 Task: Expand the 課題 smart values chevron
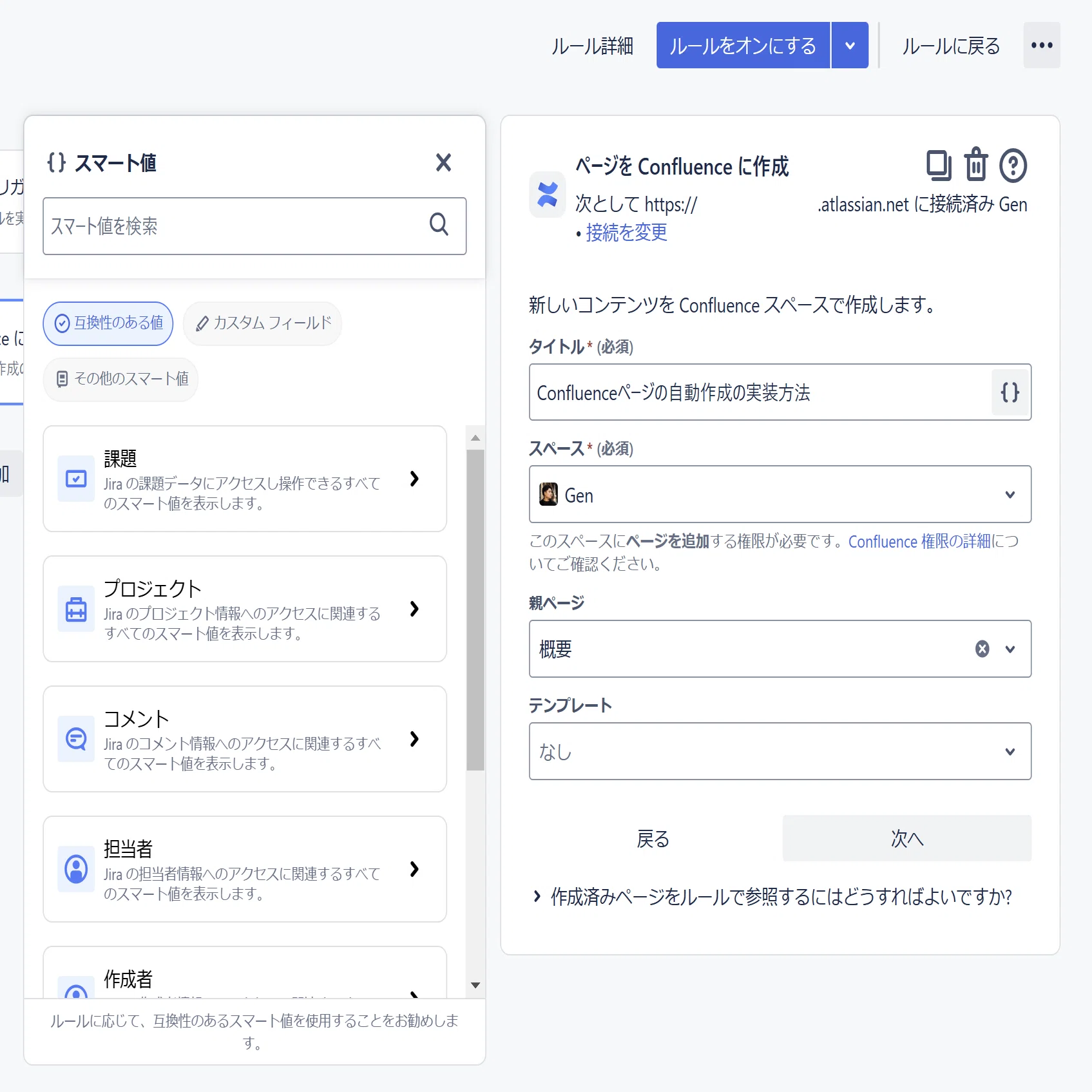click(x=414, y=479)
